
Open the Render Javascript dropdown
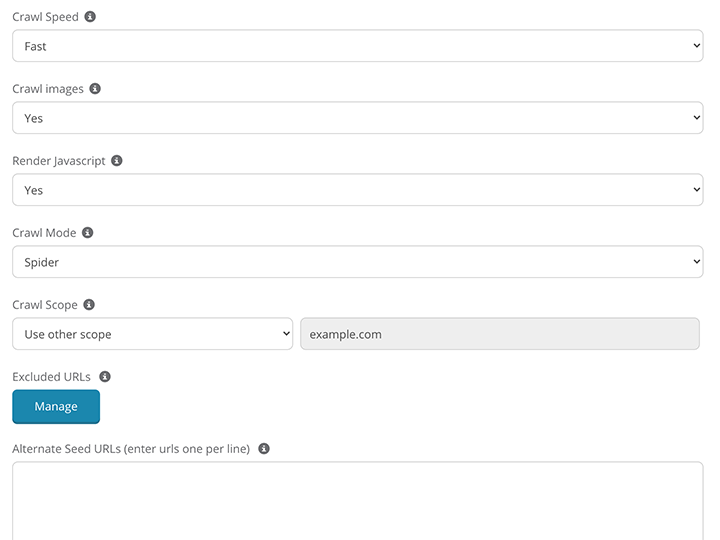357,190
